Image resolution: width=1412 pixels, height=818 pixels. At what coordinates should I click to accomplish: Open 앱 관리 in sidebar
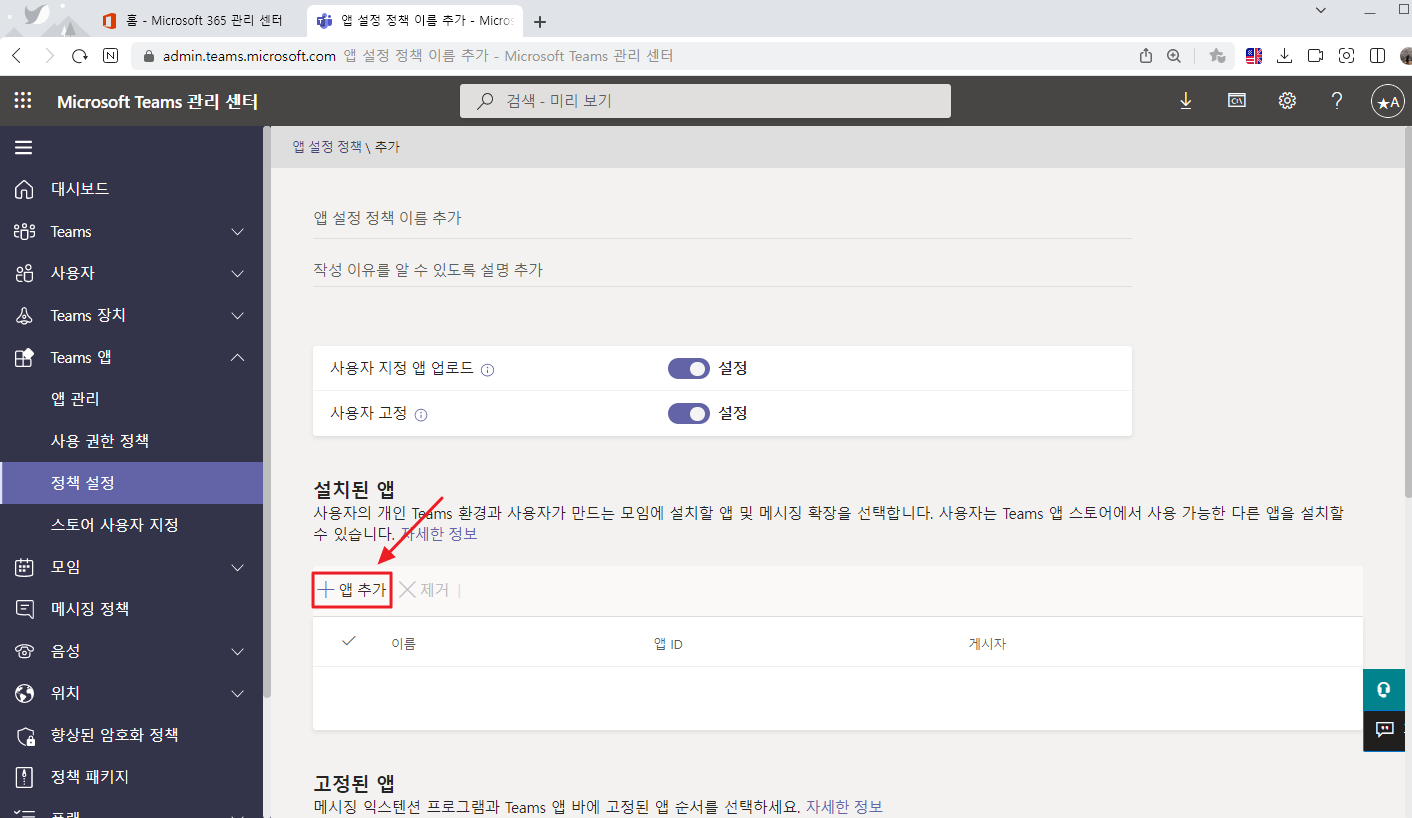click(x=75, y=399)
